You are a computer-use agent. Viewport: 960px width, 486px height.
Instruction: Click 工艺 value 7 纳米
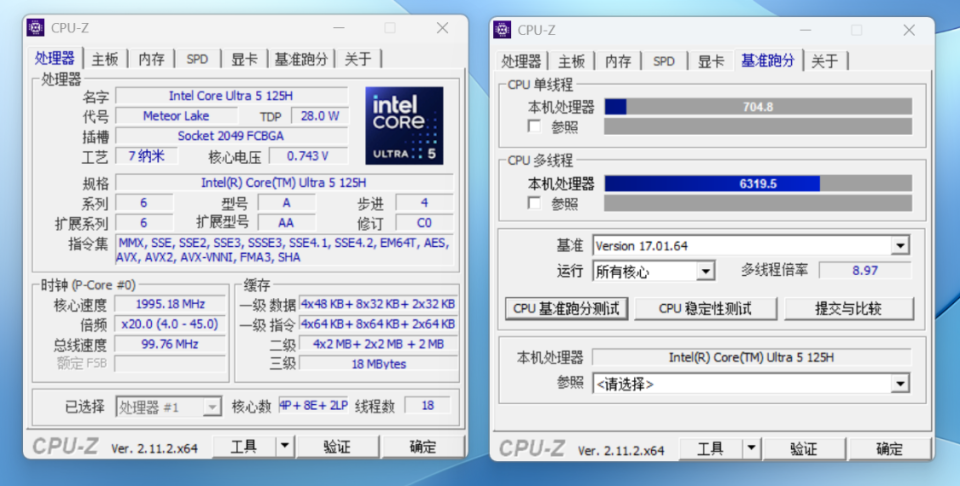click(x=146, y=155)
